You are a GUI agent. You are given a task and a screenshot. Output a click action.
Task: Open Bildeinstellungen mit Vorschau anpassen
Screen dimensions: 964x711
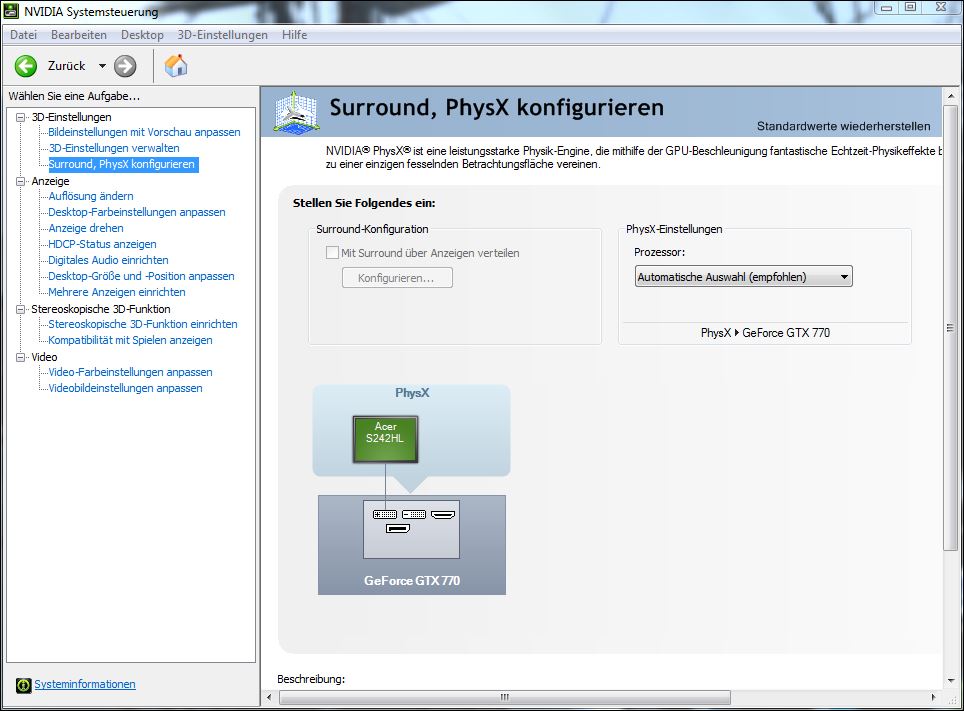[x=144, y=132]
